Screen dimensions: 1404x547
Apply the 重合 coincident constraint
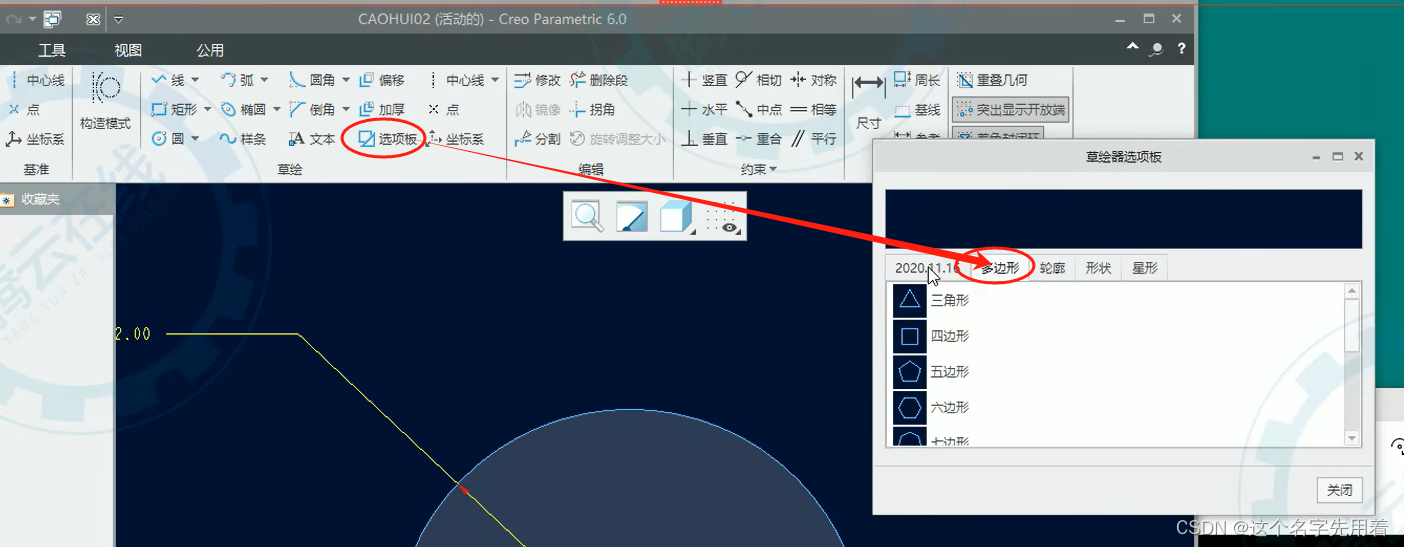(759, 139)
